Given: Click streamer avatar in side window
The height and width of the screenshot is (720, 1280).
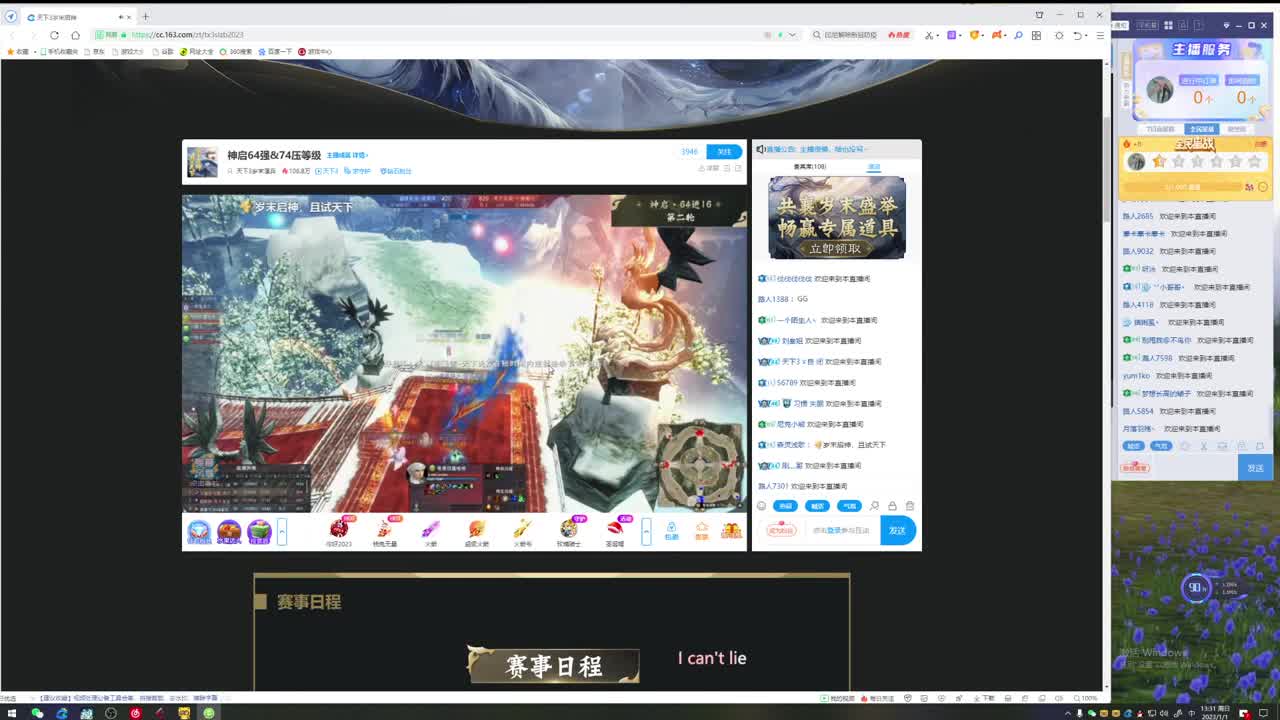Looking at the screenshot, I should pos(1160,90).
